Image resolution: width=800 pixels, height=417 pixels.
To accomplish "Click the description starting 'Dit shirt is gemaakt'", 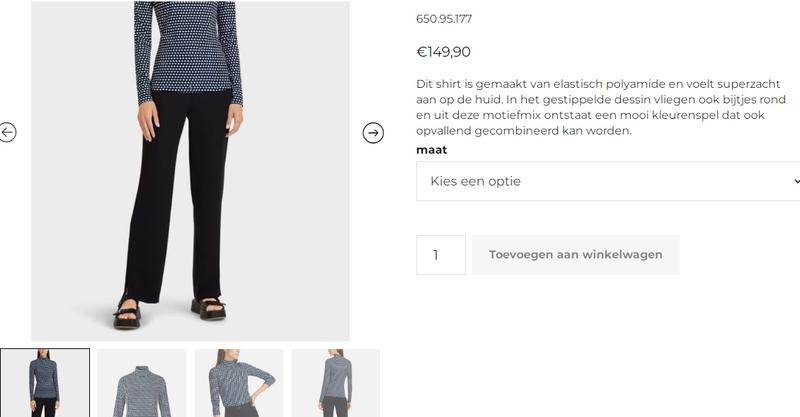I will 601,107.
